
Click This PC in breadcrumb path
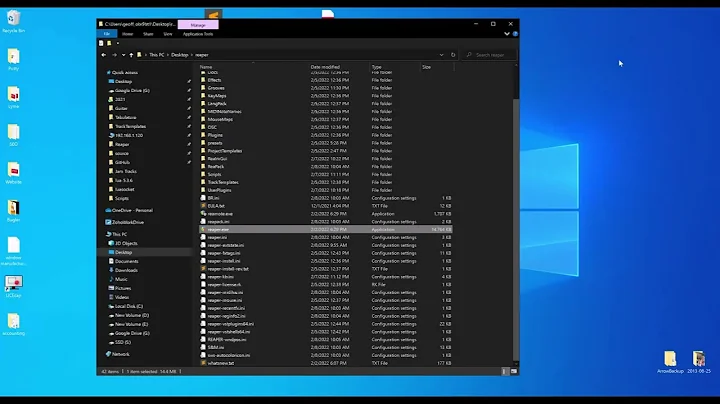pos(157,55)
